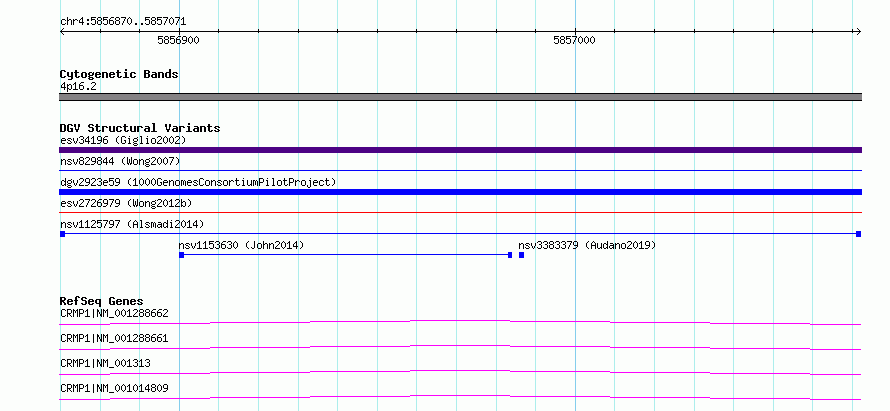
Task: Click the nsv1125797 (Alsmadi2014) variant line
Action: coord(460,234)
